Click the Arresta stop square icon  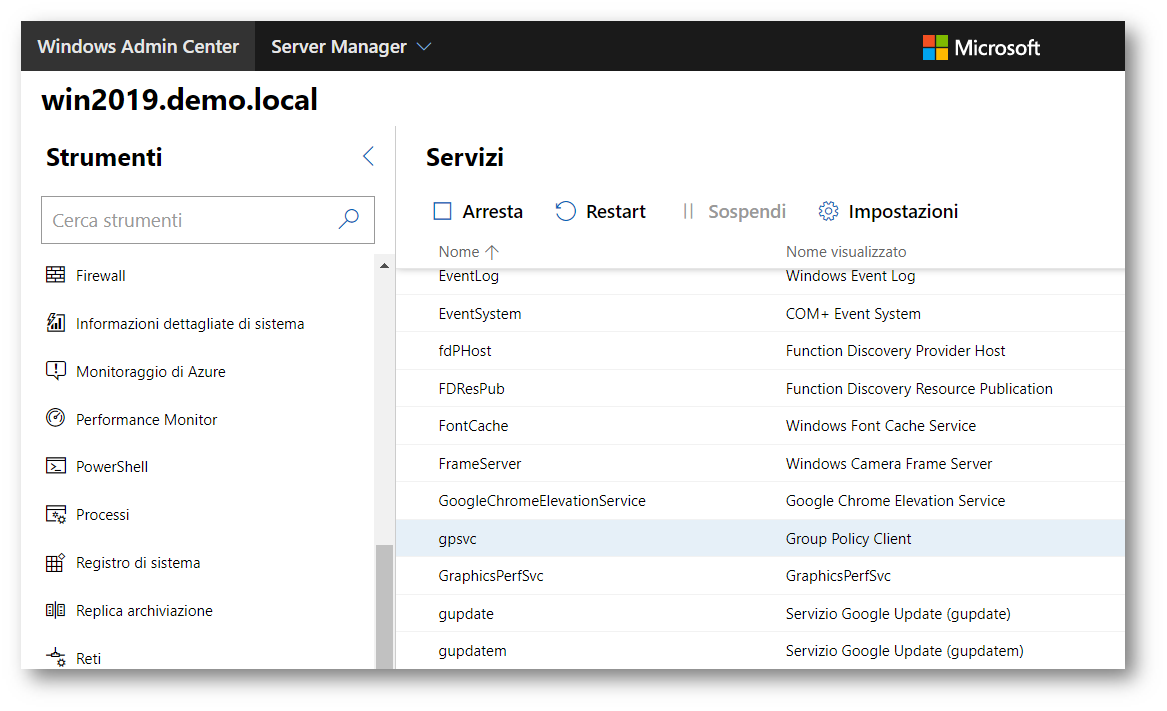(x=442, y=211)
